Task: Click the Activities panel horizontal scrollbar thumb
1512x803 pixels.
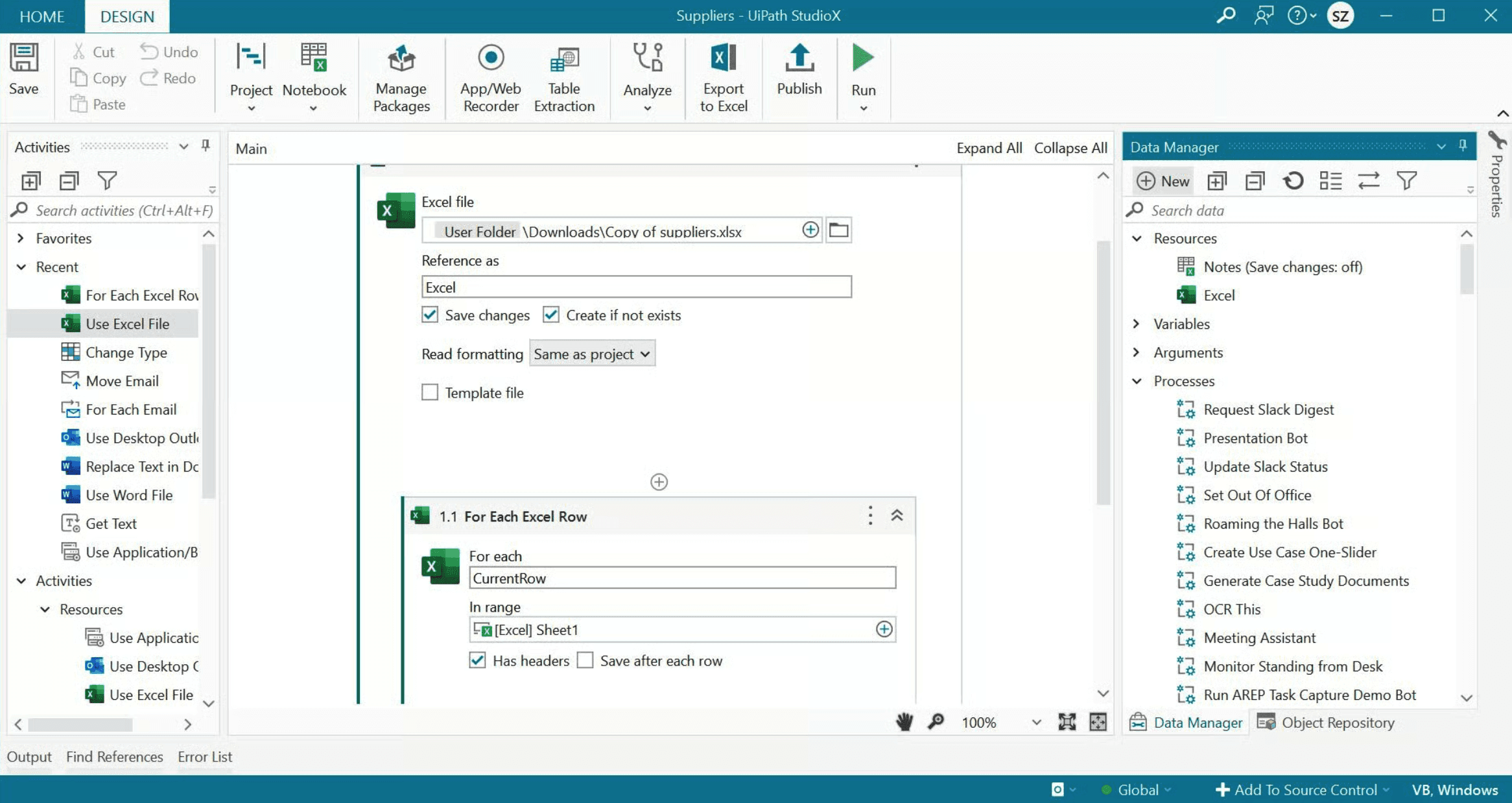Action: [80, 724]
